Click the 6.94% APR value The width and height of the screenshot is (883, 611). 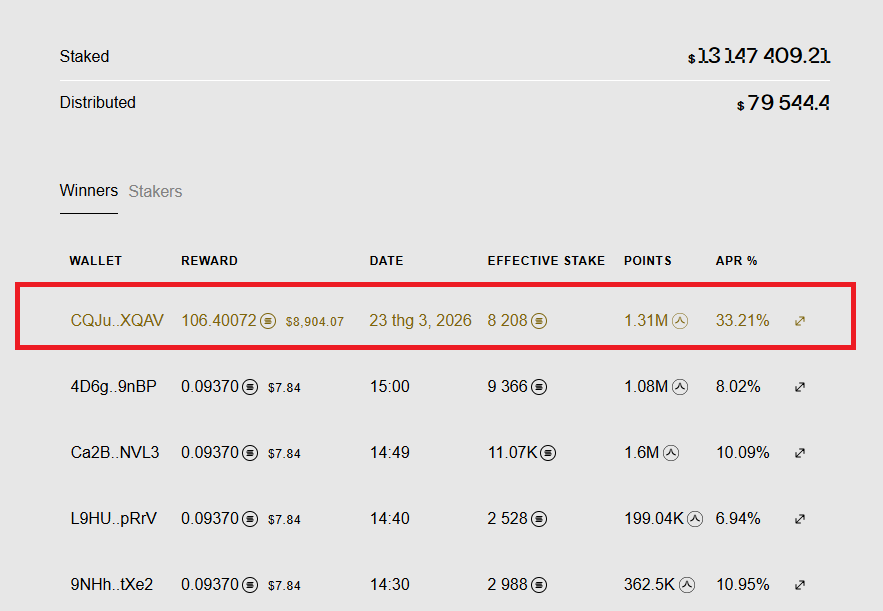pyautogui.click(x=738, y=518)
